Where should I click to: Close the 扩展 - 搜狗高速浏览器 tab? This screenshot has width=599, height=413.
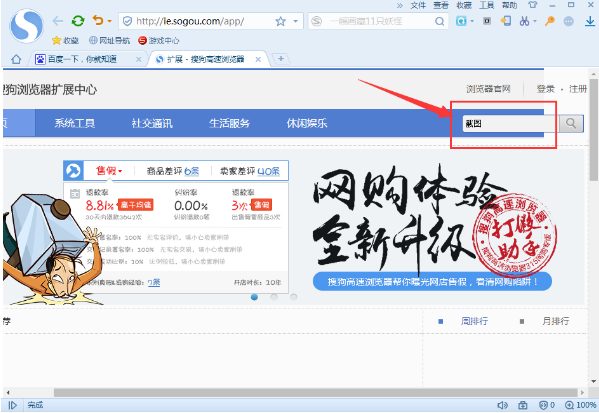258,59
